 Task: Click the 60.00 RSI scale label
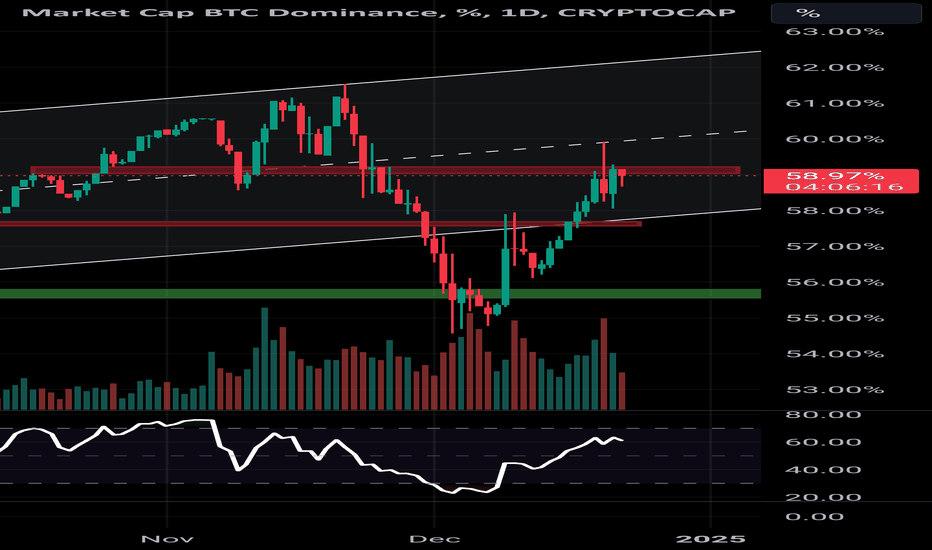click(x=823, y=442)
